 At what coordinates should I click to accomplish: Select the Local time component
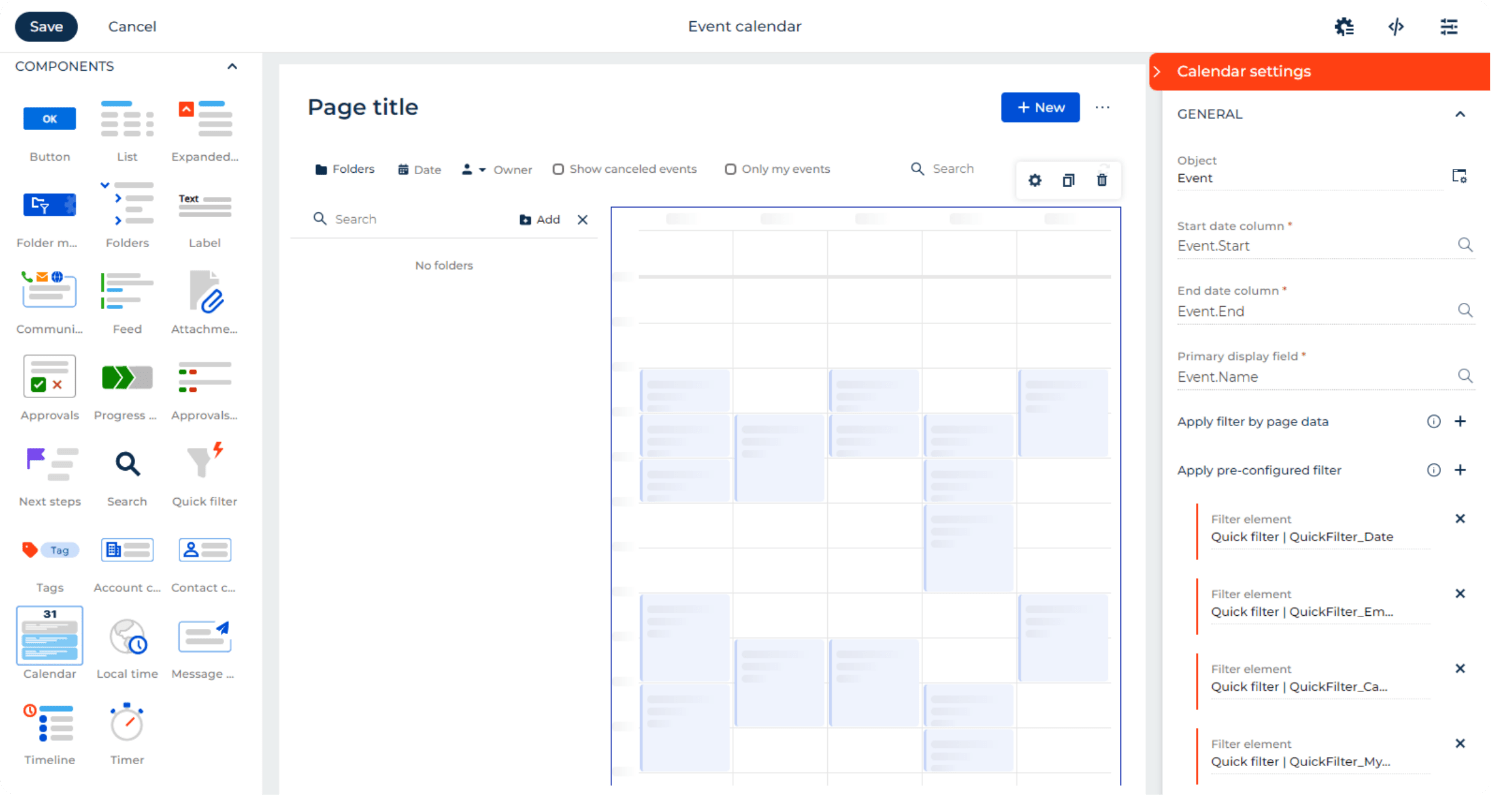[x=127, y=636]
